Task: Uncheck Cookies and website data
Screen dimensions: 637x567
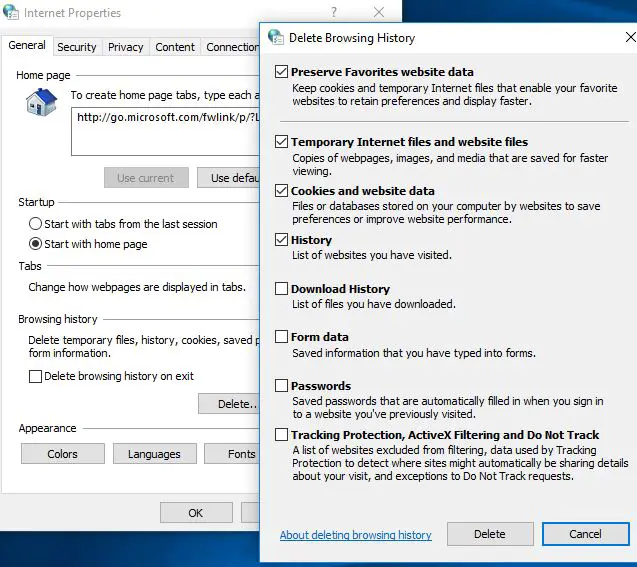Action: 281,191
